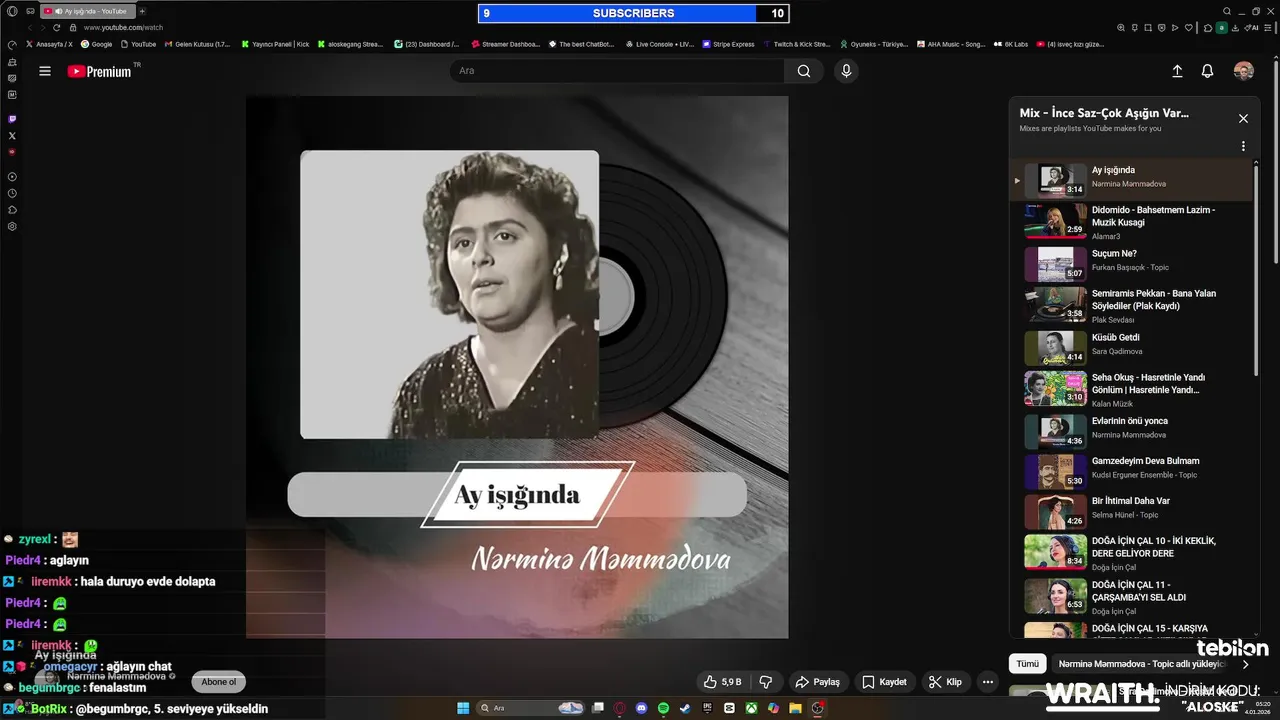Play Suçum Ne? in the Mix list
Image resolution: width=1280 pixels, height=720 pixels.
tap(1132, 264)
